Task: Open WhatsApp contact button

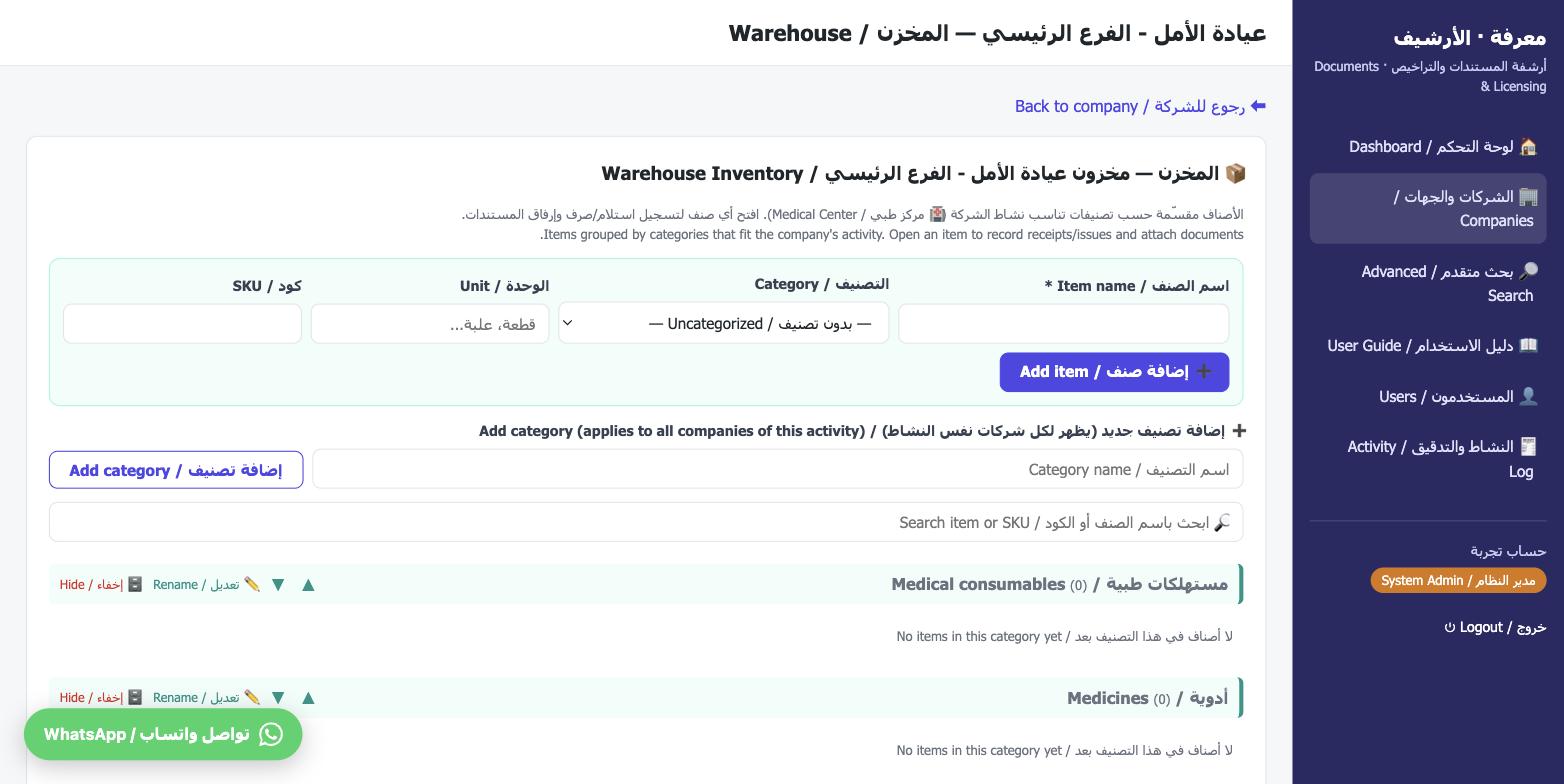Action: click(163, 734)
